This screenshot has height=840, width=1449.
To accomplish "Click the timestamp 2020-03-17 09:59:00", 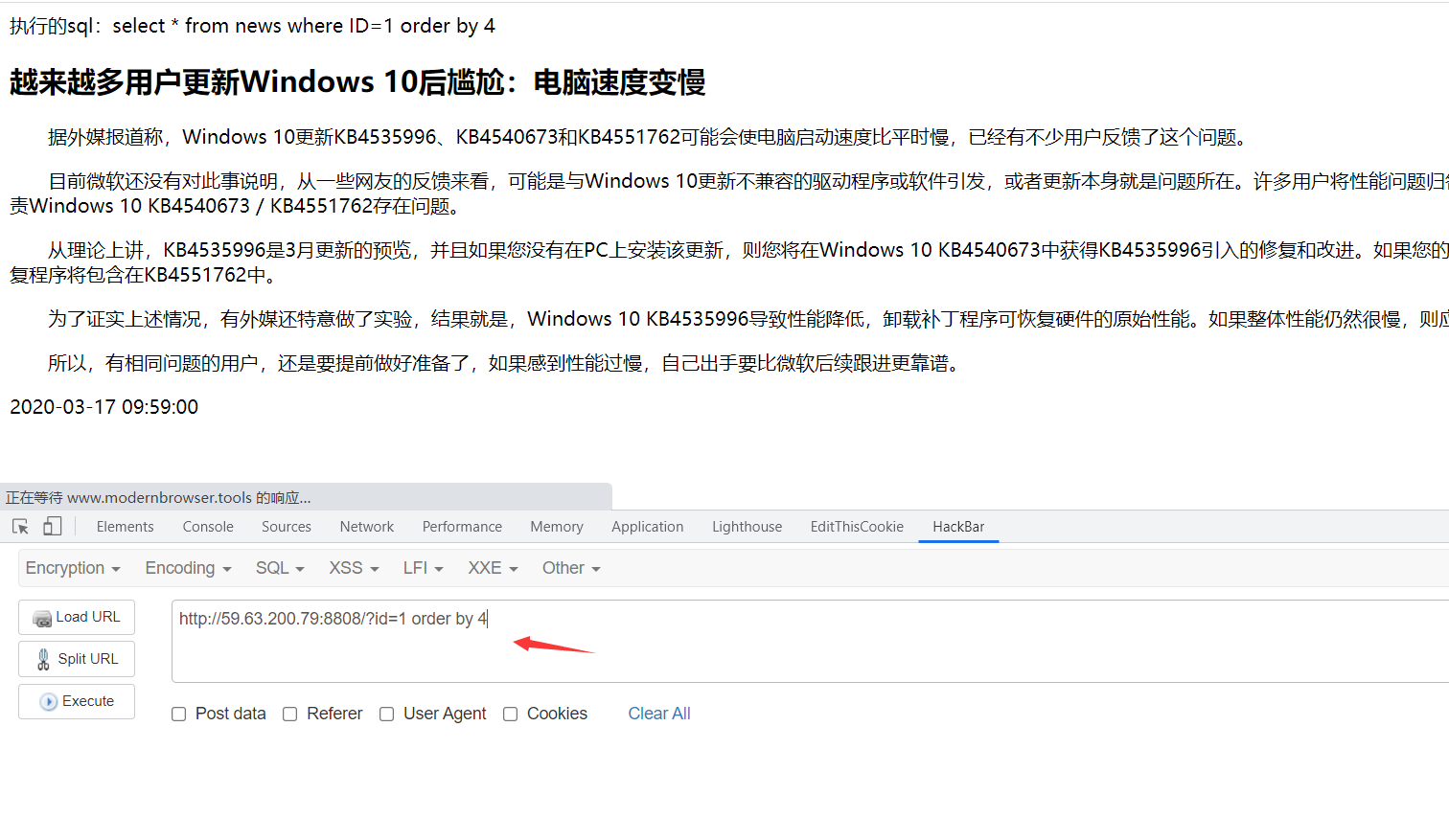I will pos(103,407).
